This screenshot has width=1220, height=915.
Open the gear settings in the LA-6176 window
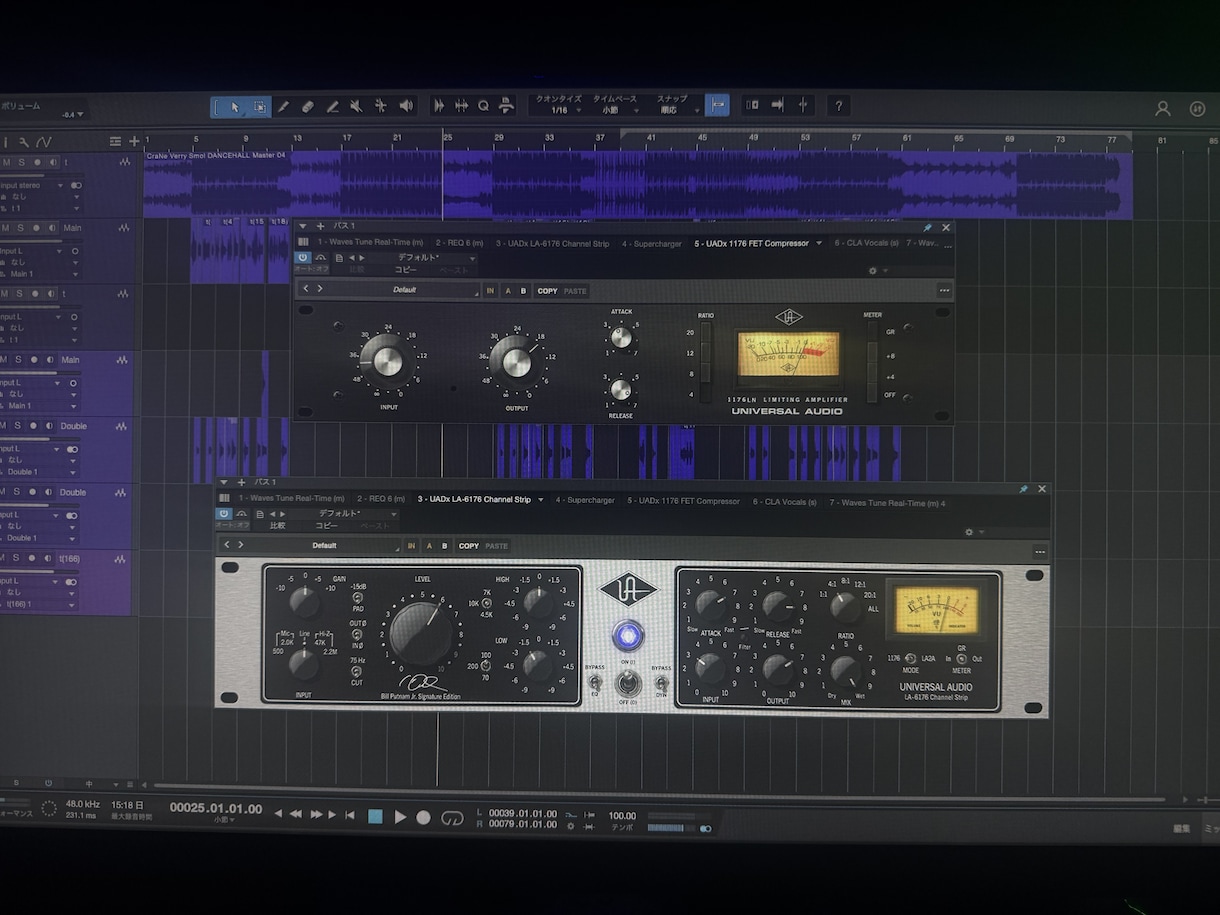(x=969, y=532)
